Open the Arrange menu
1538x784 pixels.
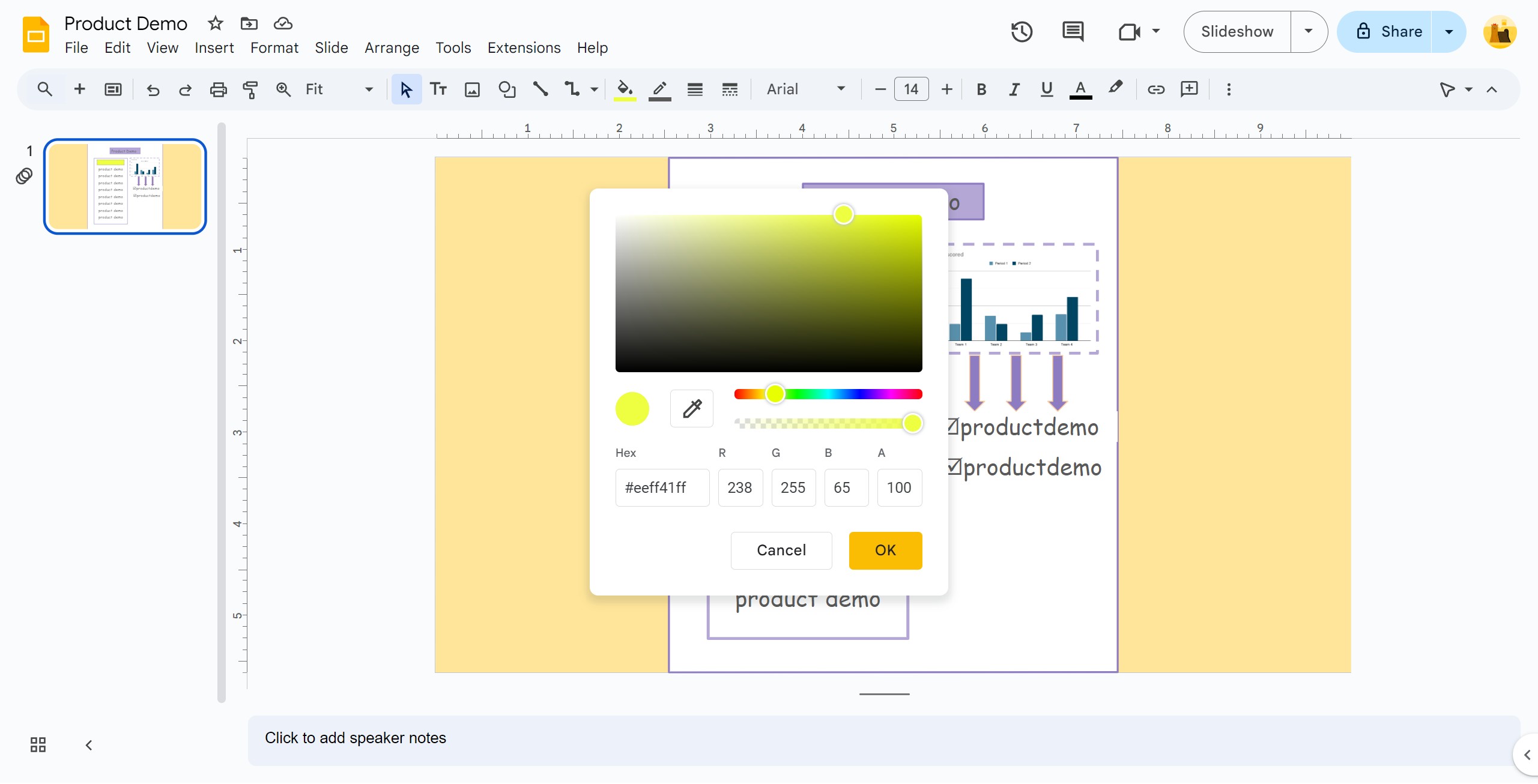pos(392,47)
